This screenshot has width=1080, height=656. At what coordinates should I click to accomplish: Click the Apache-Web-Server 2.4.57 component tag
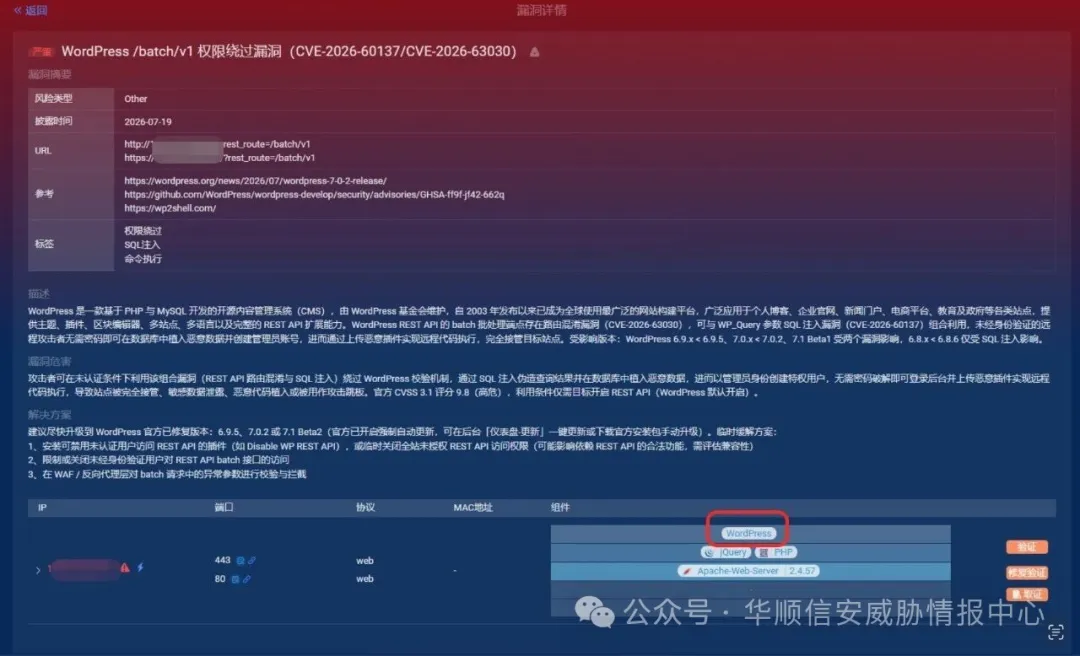tap(749, 571)
